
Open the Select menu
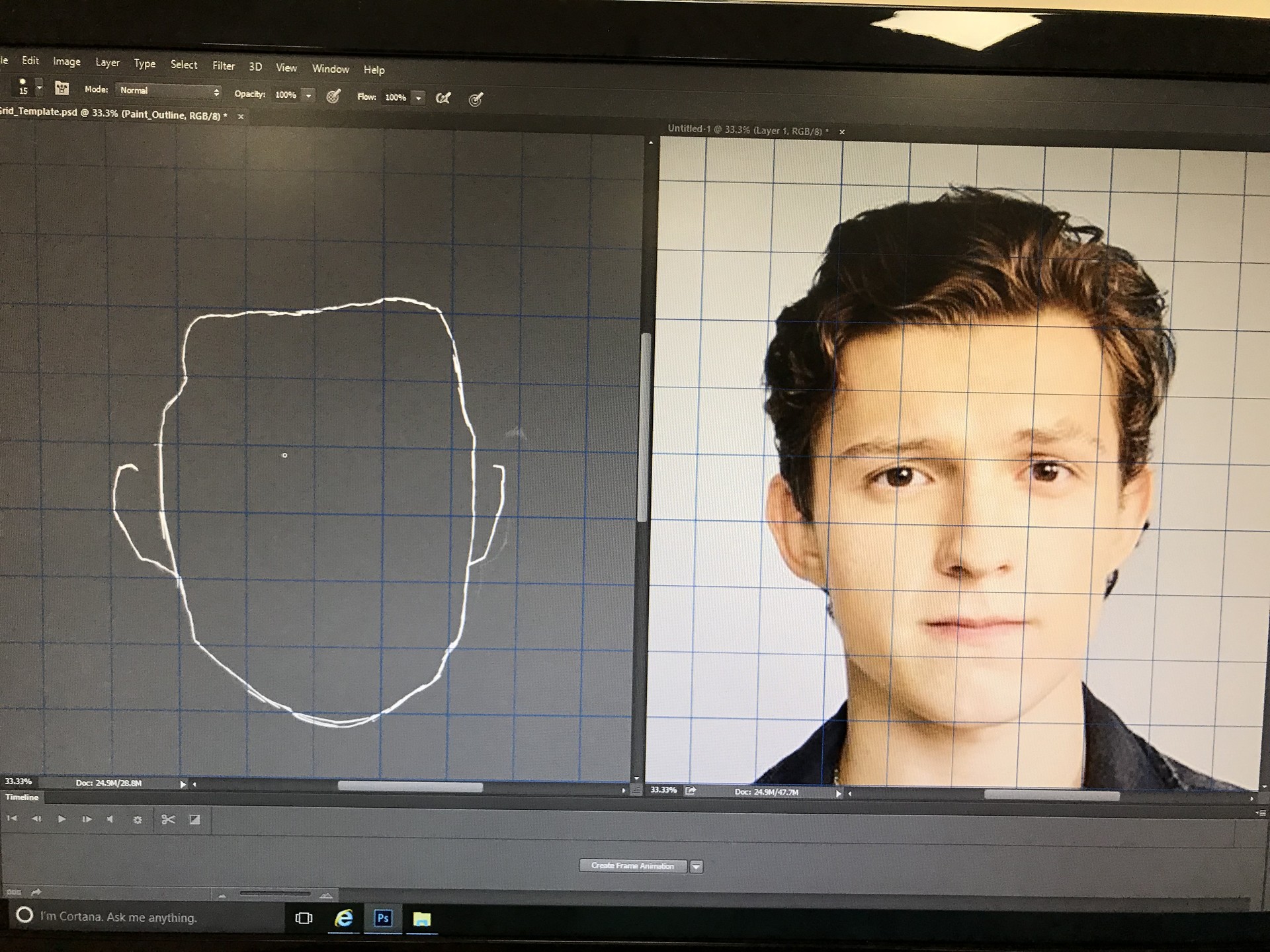(x=184, y=65)
